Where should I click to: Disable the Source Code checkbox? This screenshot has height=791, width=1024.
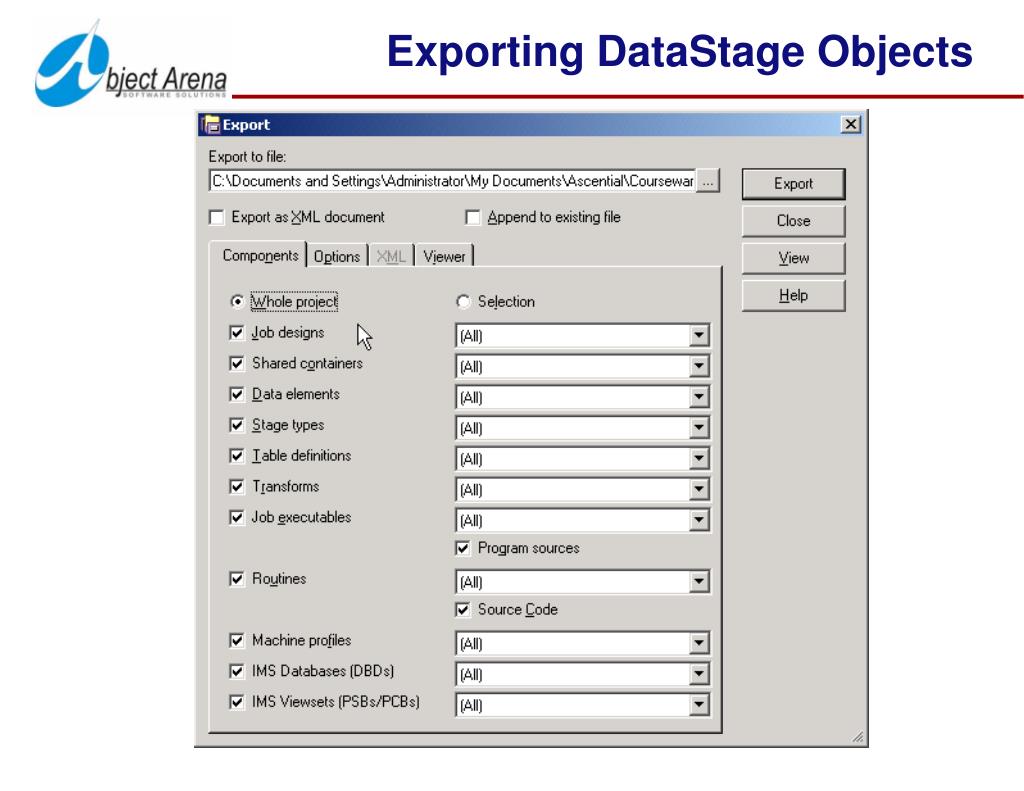(463, 610)
